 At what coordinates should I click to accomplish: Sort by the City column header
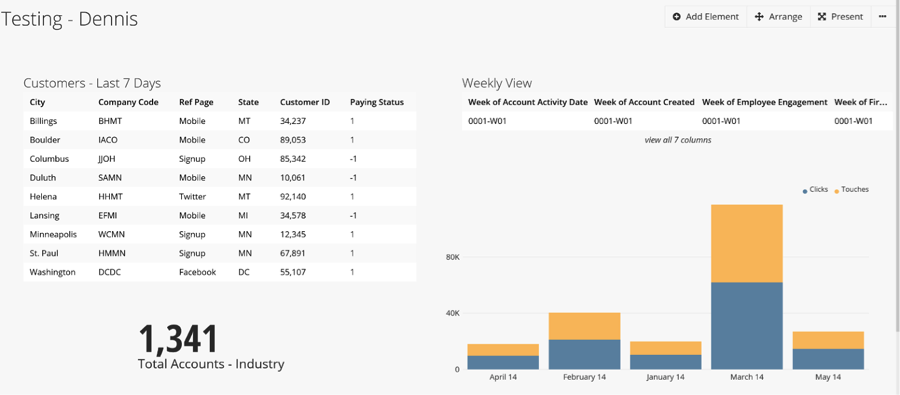(x=37, y=102)
